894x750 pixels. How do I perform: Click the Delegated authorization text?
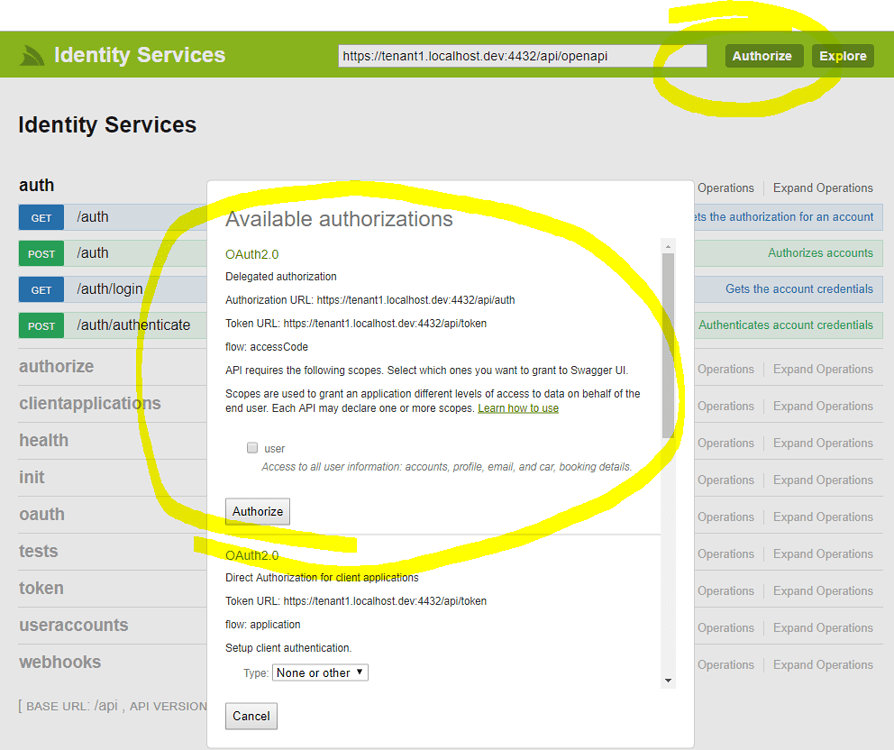coord(281,277)
